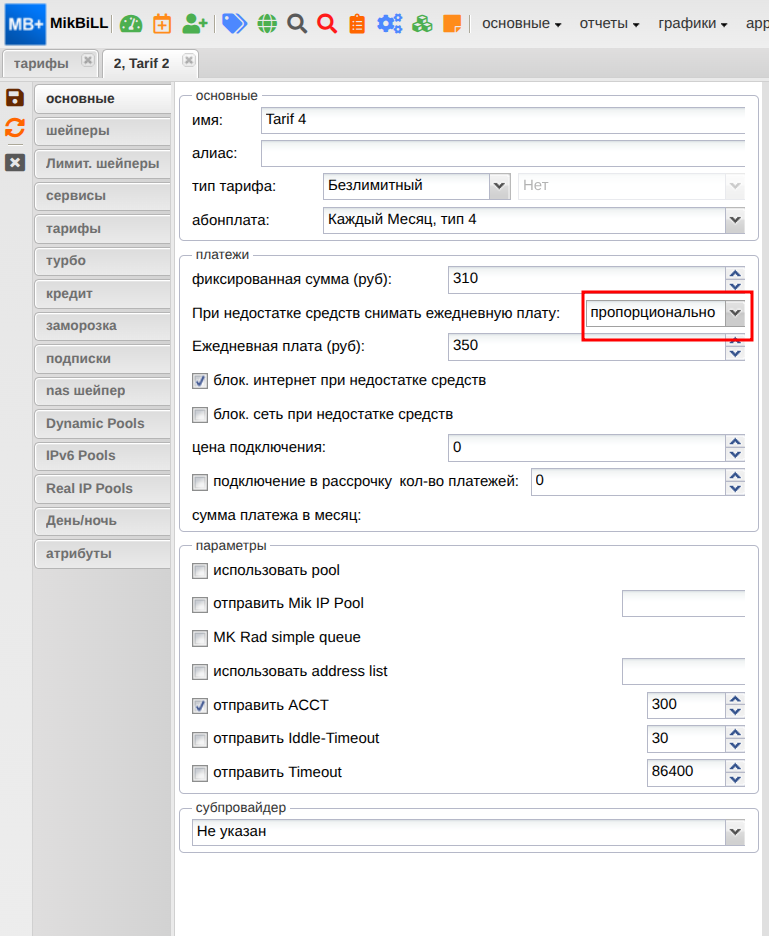Screen dimensions: 769x936
Task: Enable отправить Timeout checkbox
Action: [199, 773]
